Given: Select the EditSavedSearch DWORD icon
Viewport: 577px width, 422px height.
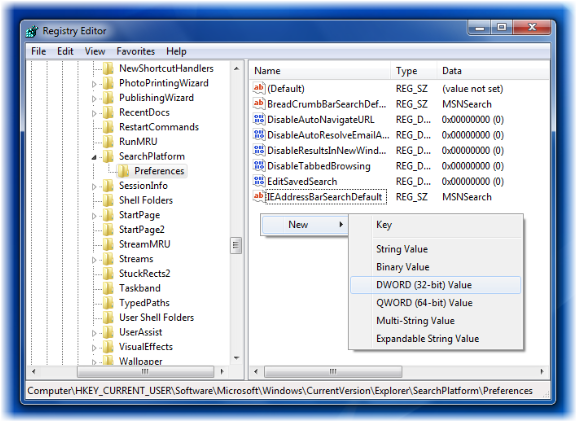Looking at the screenshot, I should coord(259,181).
